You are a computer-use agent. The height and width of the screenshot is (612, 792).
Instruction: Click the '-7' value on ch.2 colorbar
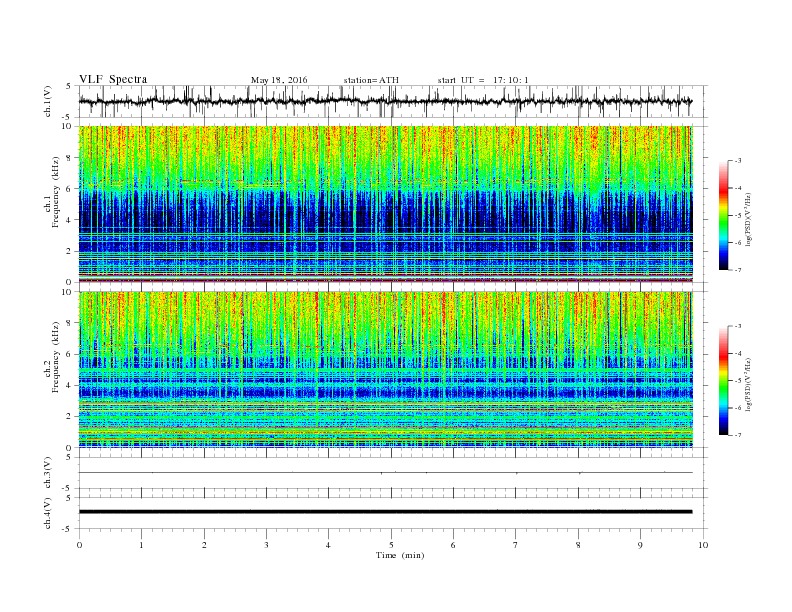pos(738,435)
